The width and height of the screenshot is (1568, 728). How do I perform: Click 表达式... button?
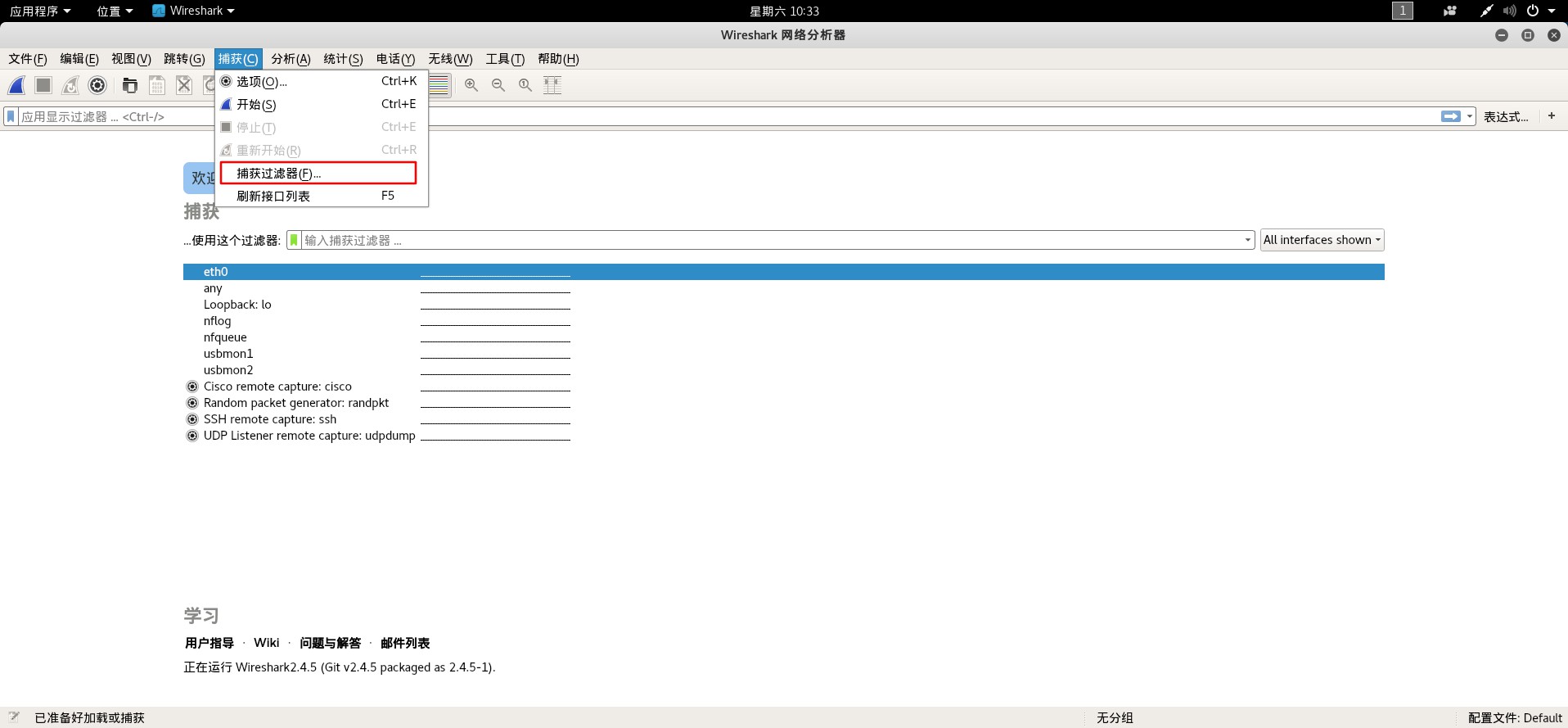1506,116
